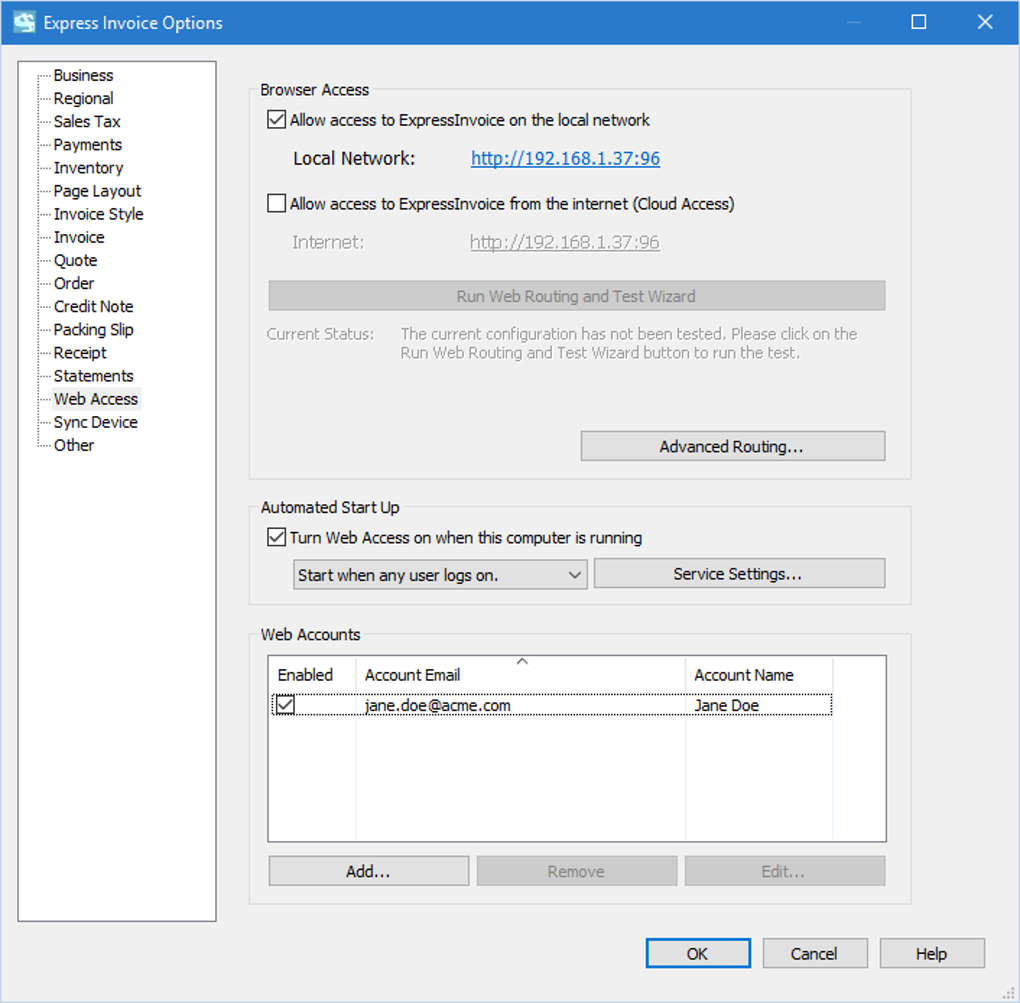Open the startup mode dropdown
This screenshot has width=1020, height=1003.
tap(575, 574)
